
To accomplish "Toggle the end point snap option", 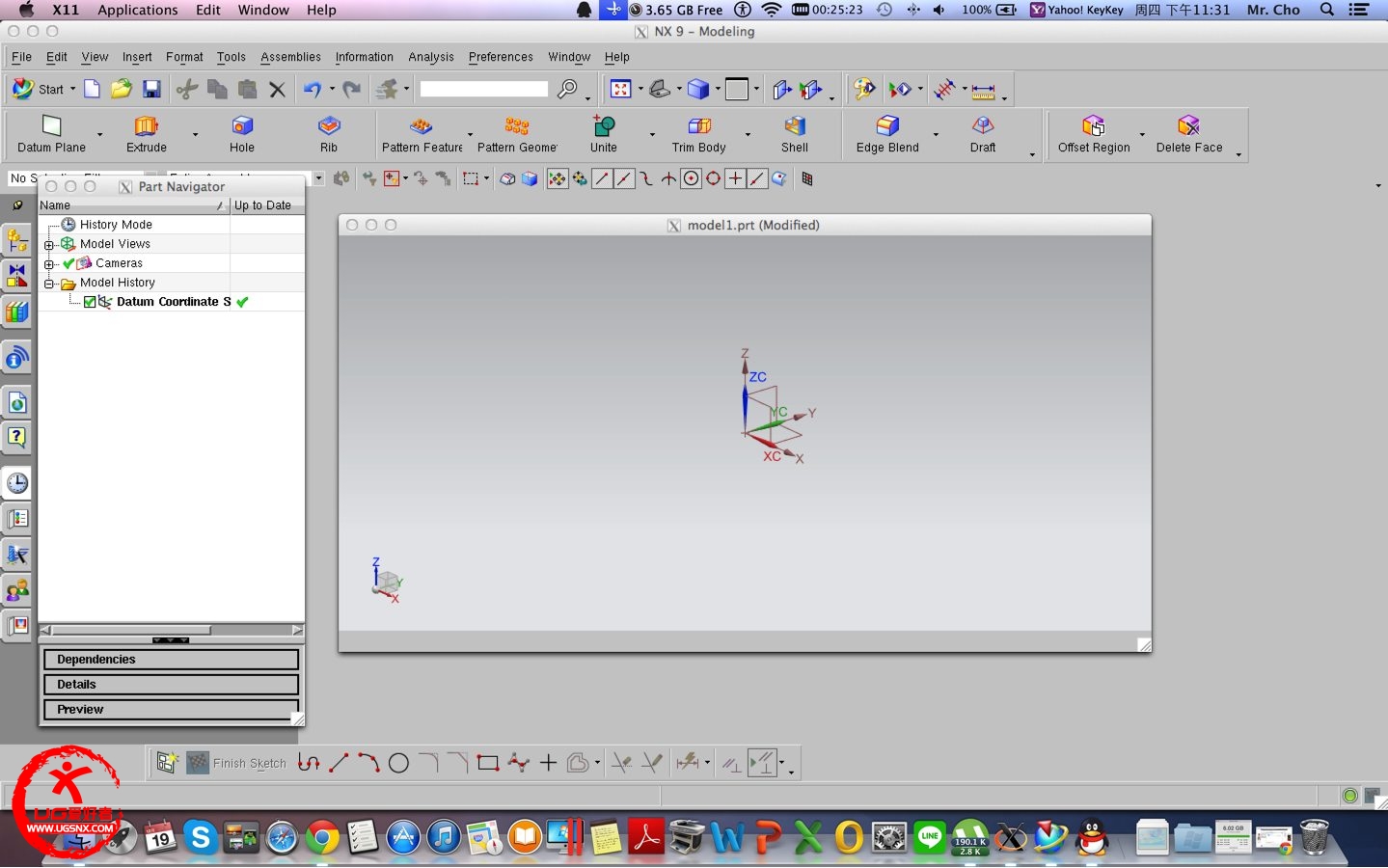I will pos(602,178).
